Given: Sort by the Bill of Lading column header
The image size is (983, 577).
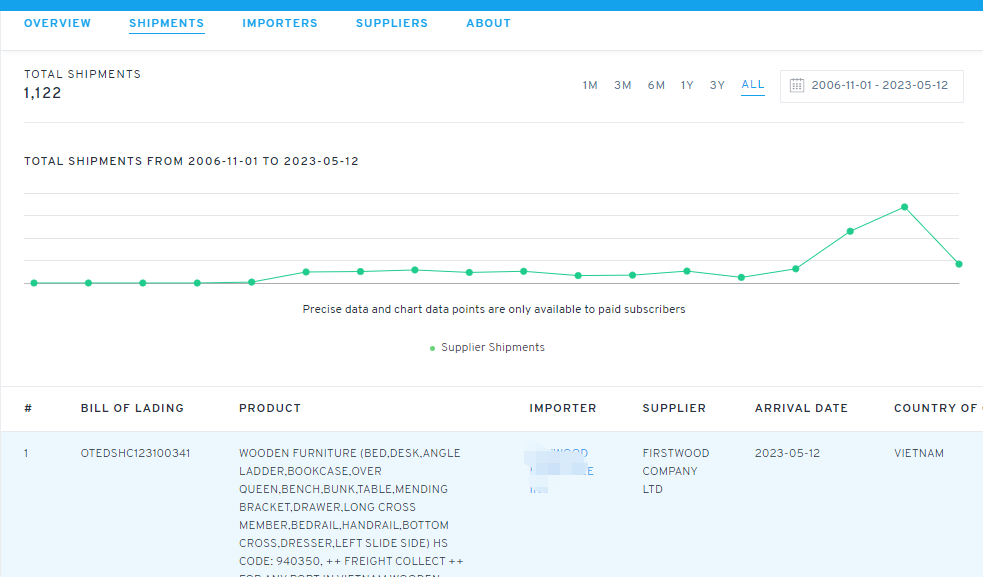Looking at the screenshot, I should tap(132, 408).
